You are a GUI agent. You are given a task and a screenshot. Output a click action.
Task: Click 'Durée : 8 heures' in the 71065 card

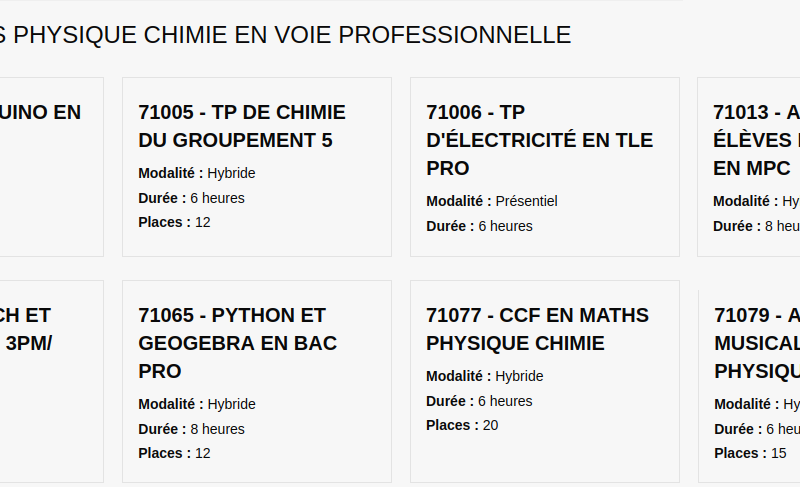[191, 429]
